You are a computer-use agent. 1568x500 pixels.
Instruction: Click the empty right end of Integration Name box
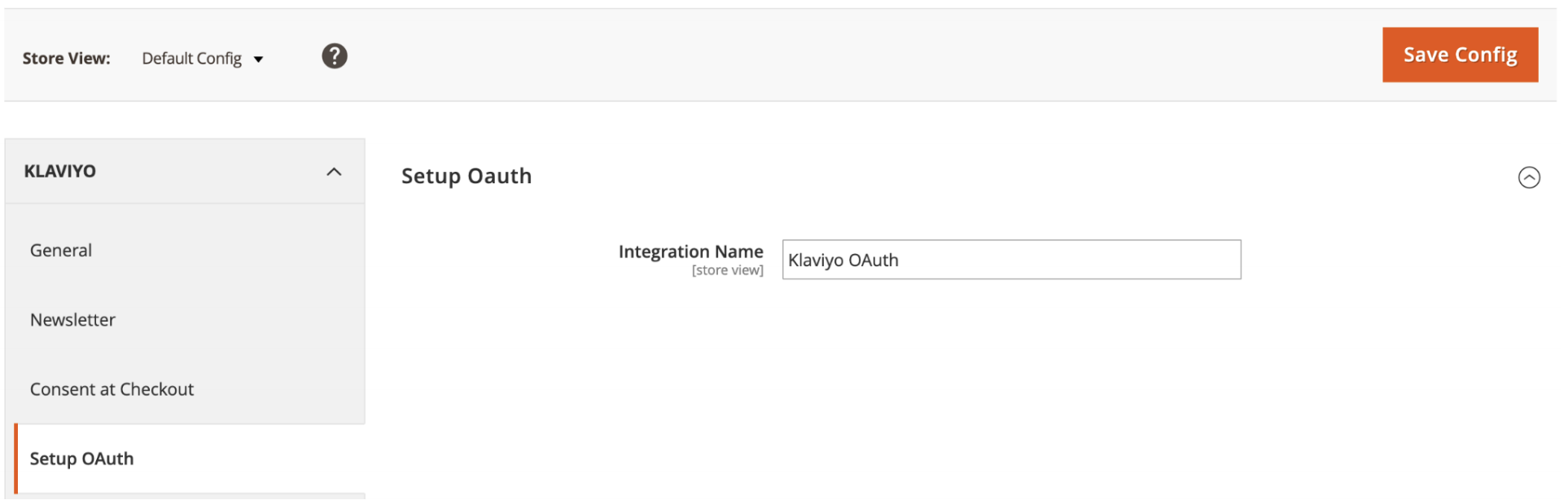coord(1205,260)
